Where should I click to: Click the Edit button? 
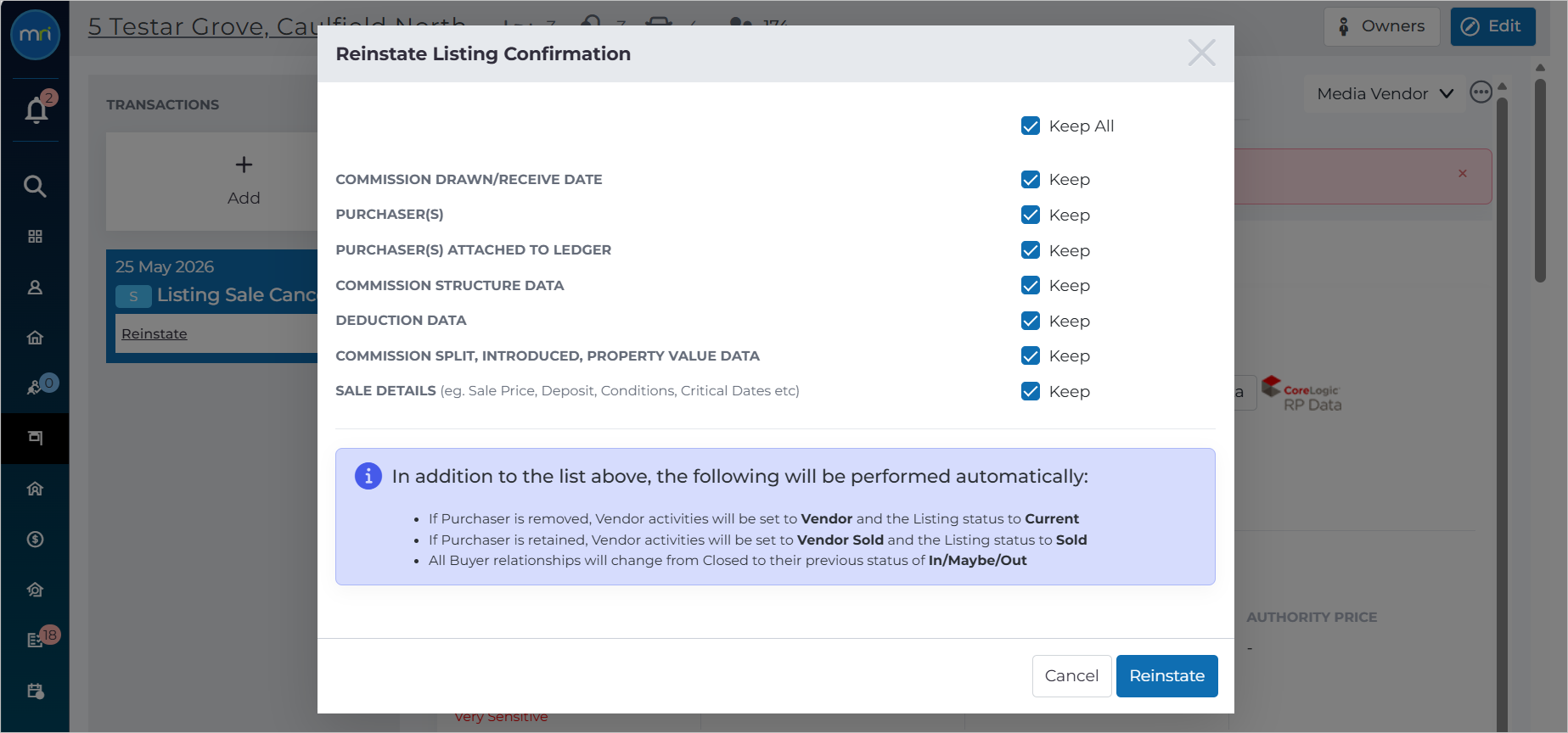[x=1492, y=26]
